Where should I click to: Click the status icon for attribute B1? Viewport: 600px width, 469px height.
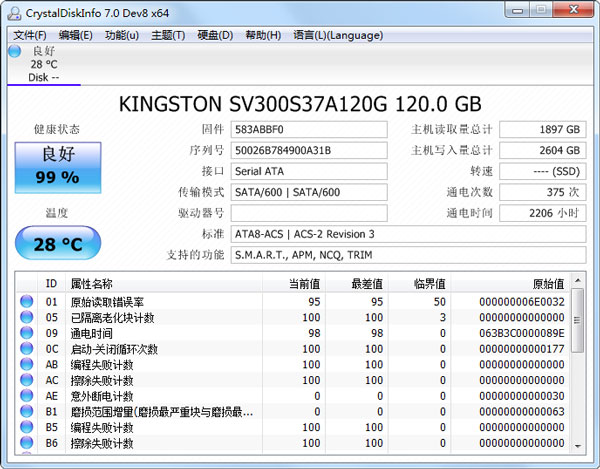click(x=26, y=411)
